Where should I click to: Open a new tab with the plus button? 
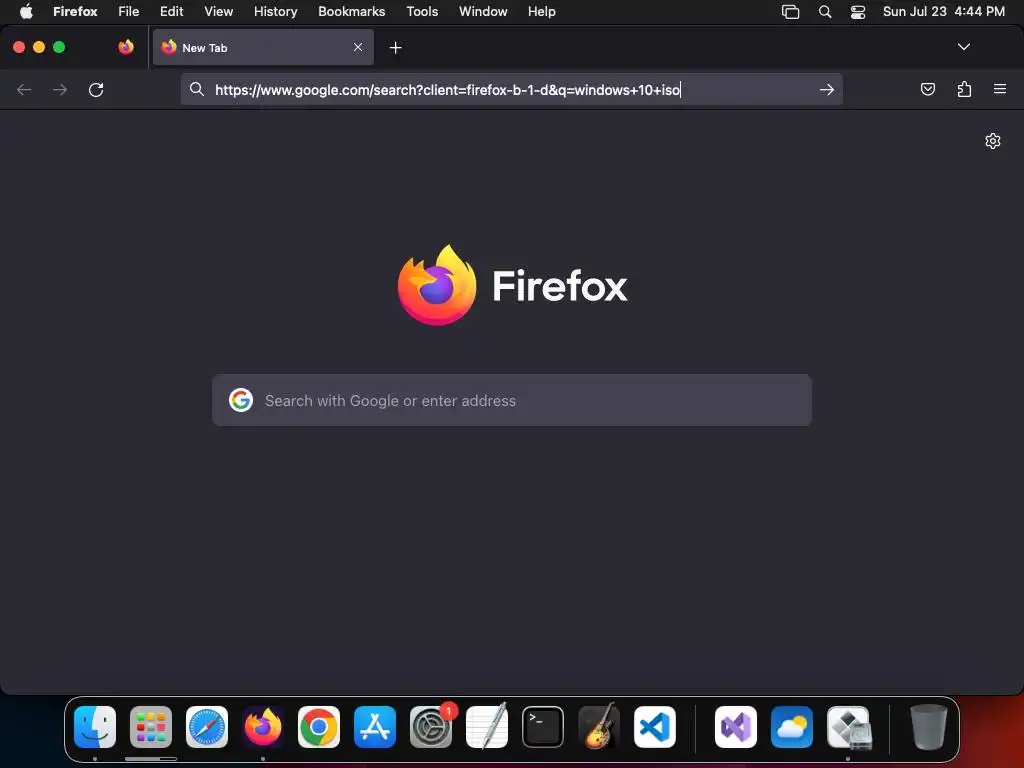395,48
